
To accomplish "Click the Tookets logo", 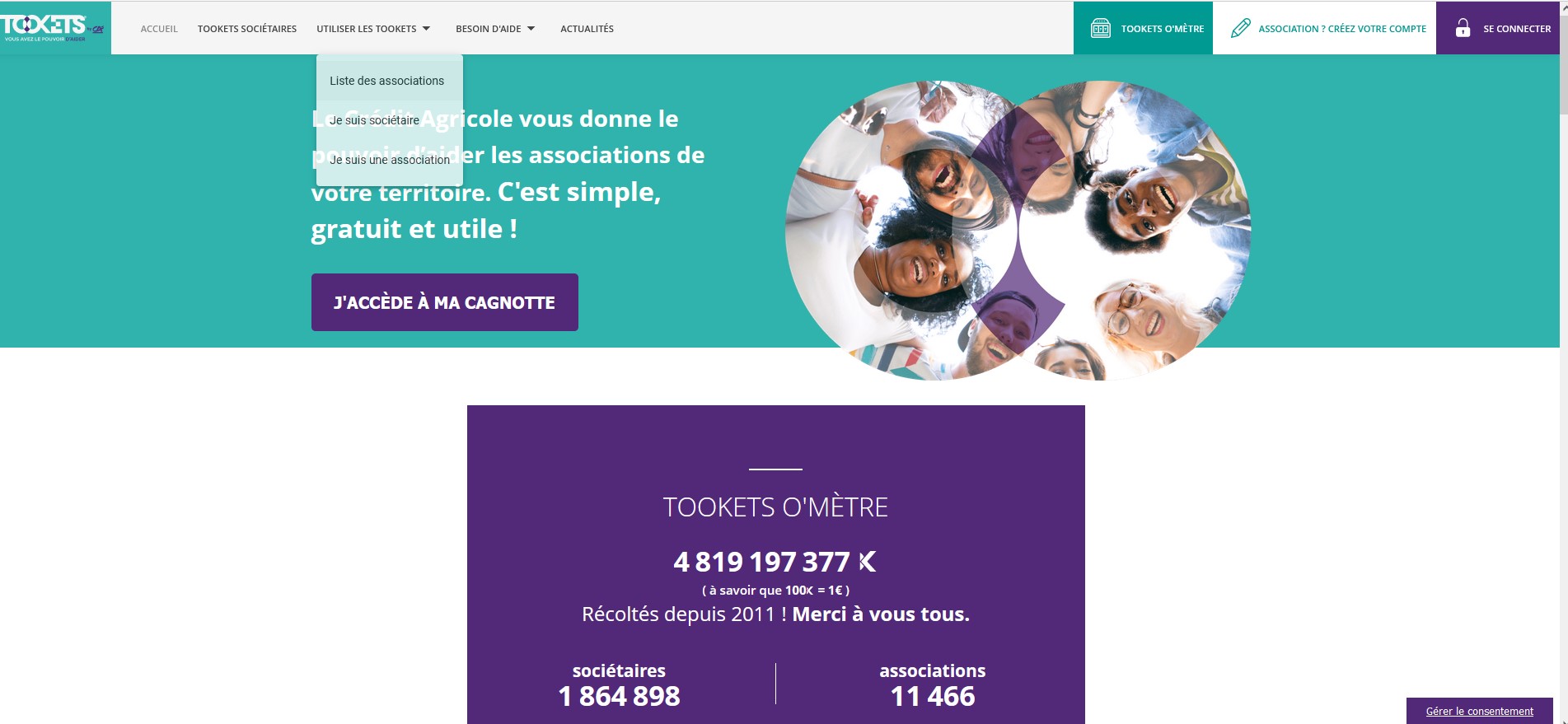I will (53, 27).
